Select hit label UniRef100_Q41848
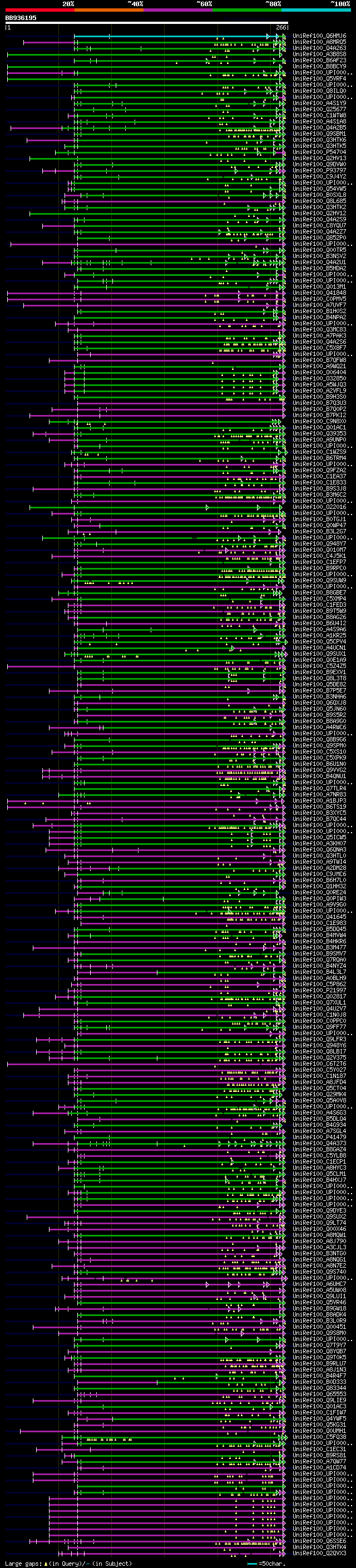356x1568 pixels. (319, 293)
